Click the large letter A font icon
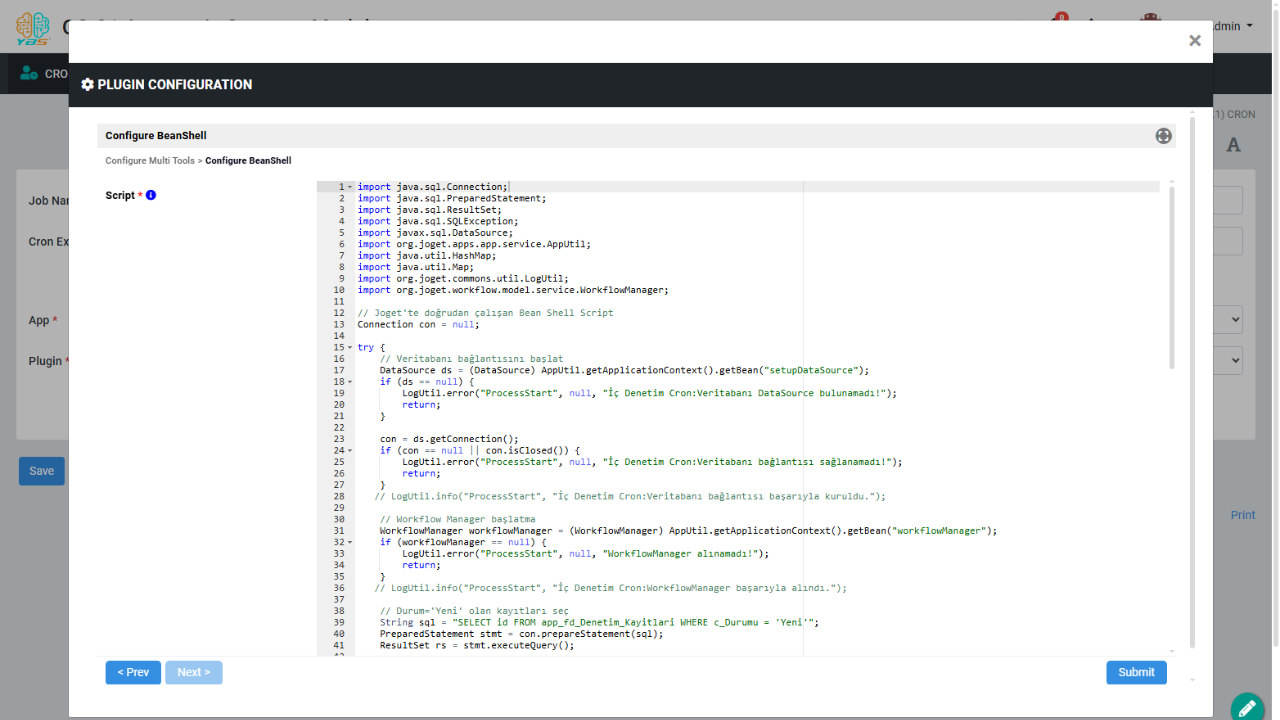Viewport: 1280px width, 720px height. click(1233, 145)
